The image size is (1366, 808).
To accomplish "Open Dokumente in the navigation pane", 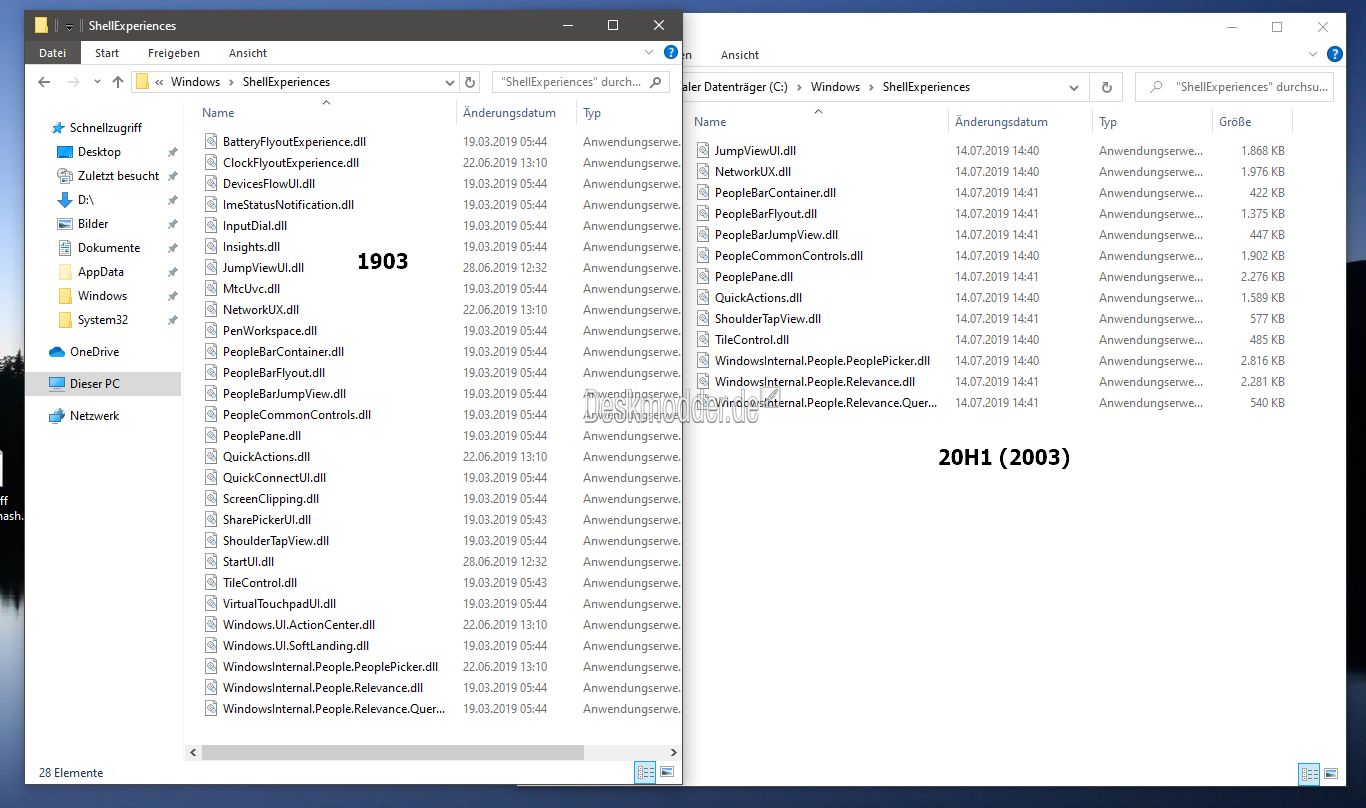I will (109, 248).
